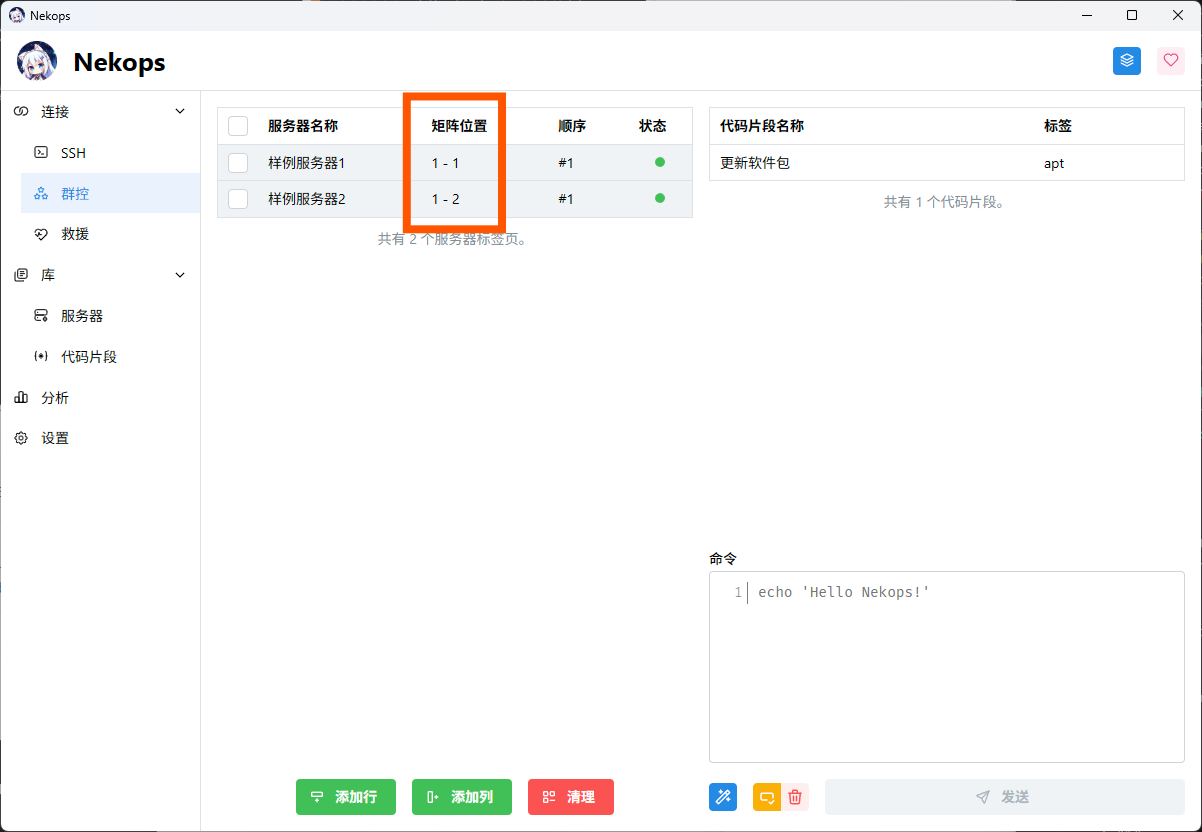The width and height of the screenshot is (1202, 832).
Task: Click the yellow snippet save icon
Action: click(767, 797)
